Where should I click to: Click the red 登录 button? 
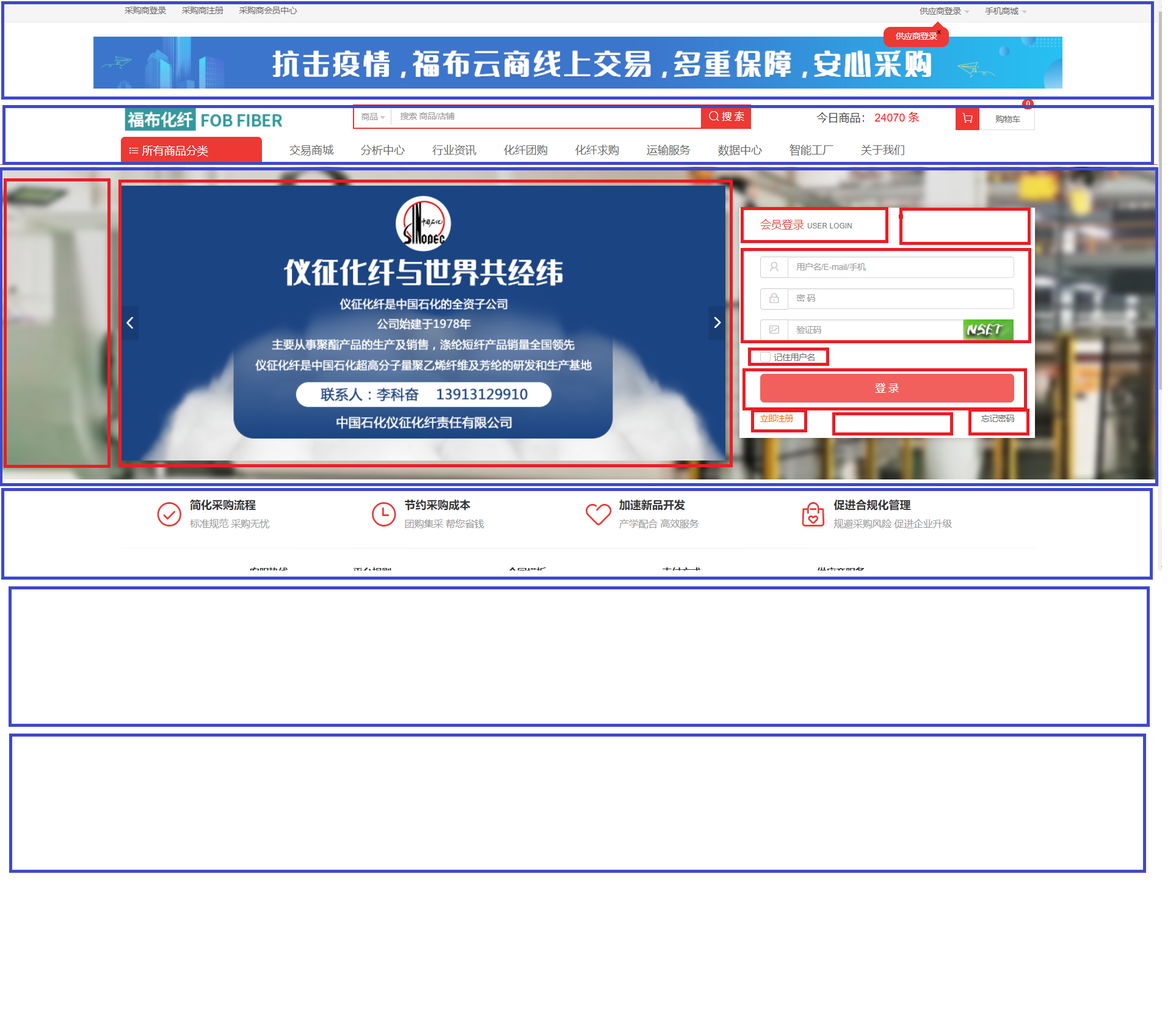[887, 388]
